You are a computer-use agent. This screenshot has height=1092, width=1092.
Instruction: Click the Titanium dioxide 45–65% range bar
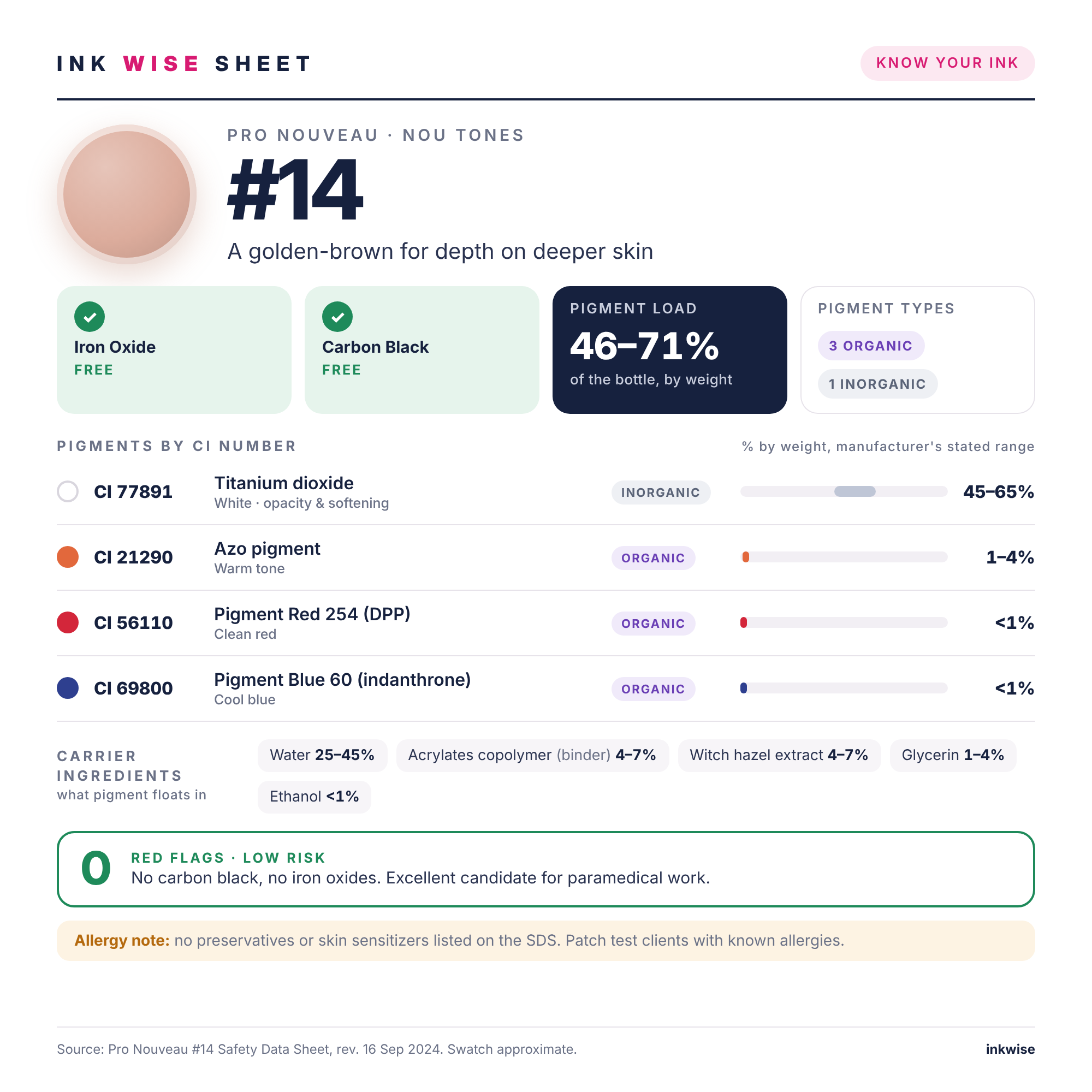844,491
